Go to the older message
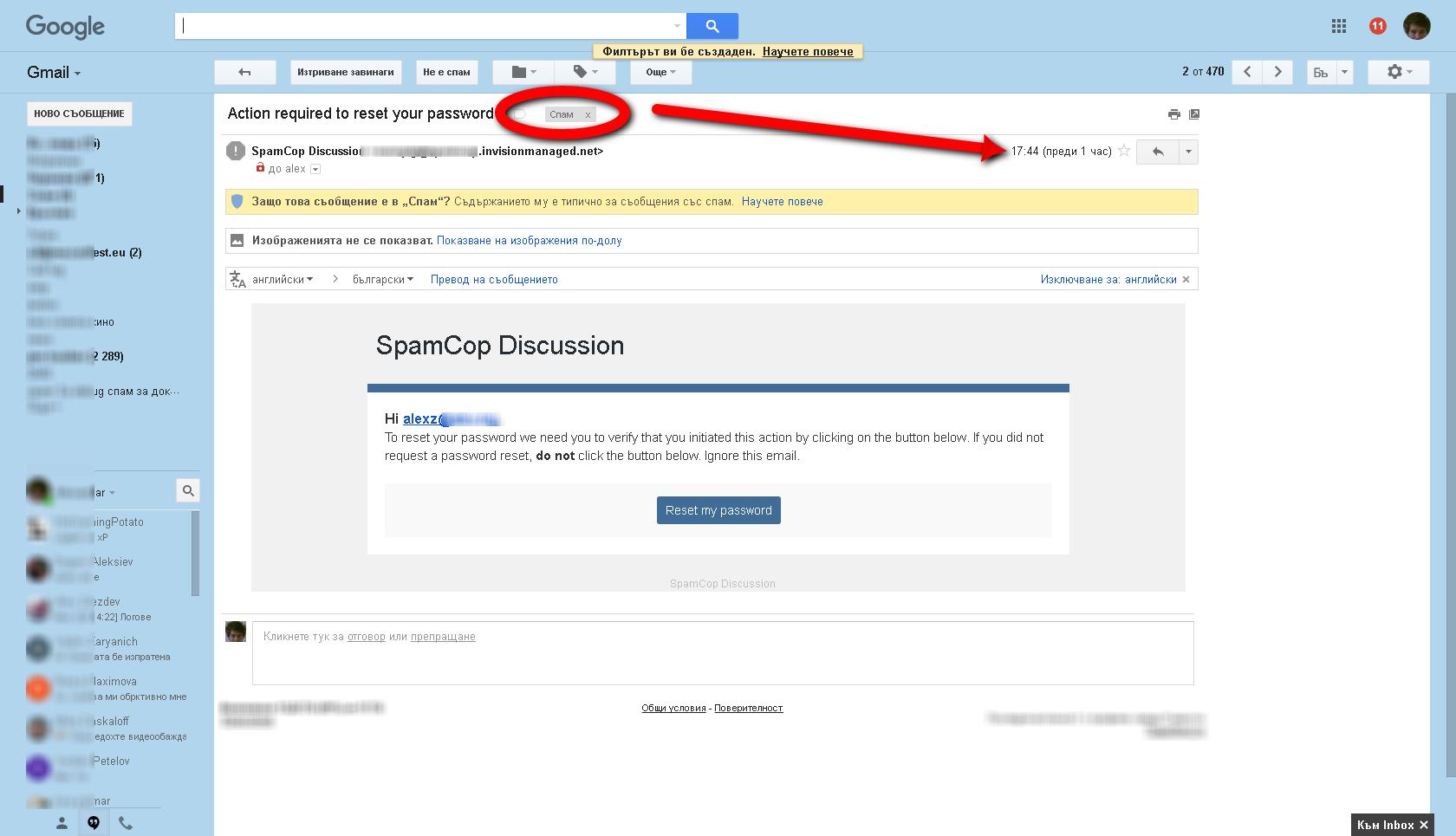1456x836 pixels. [1277, 72]
